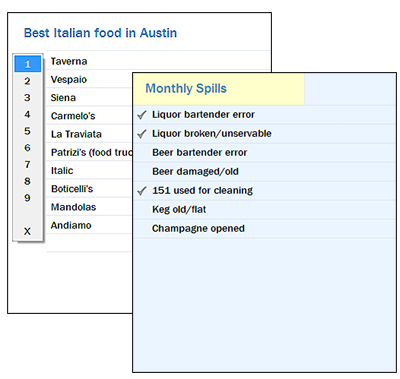
Task: Select the Carmelo's list entry
Action: [90, 116]
